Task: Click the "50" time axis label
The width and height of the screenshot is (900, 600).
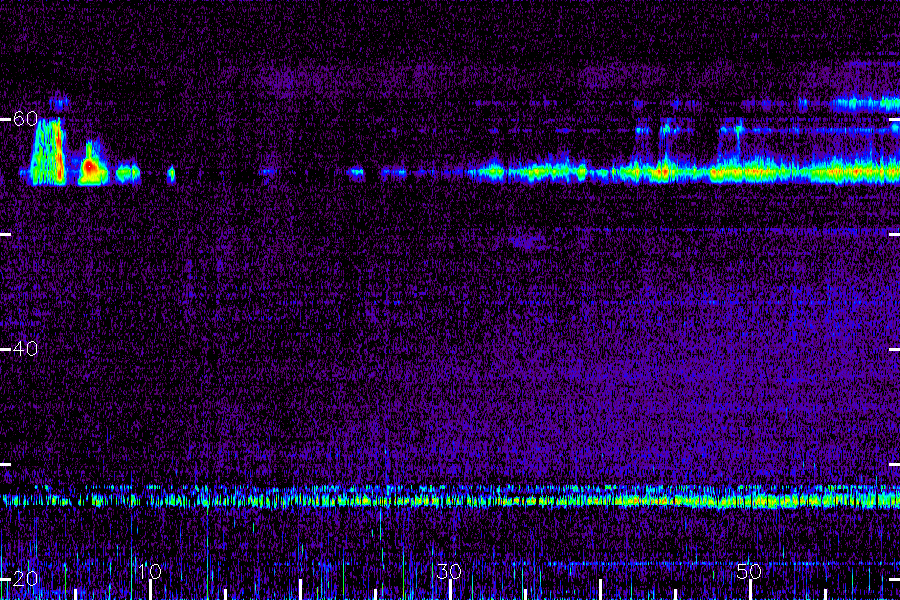Action: (749, 571)
